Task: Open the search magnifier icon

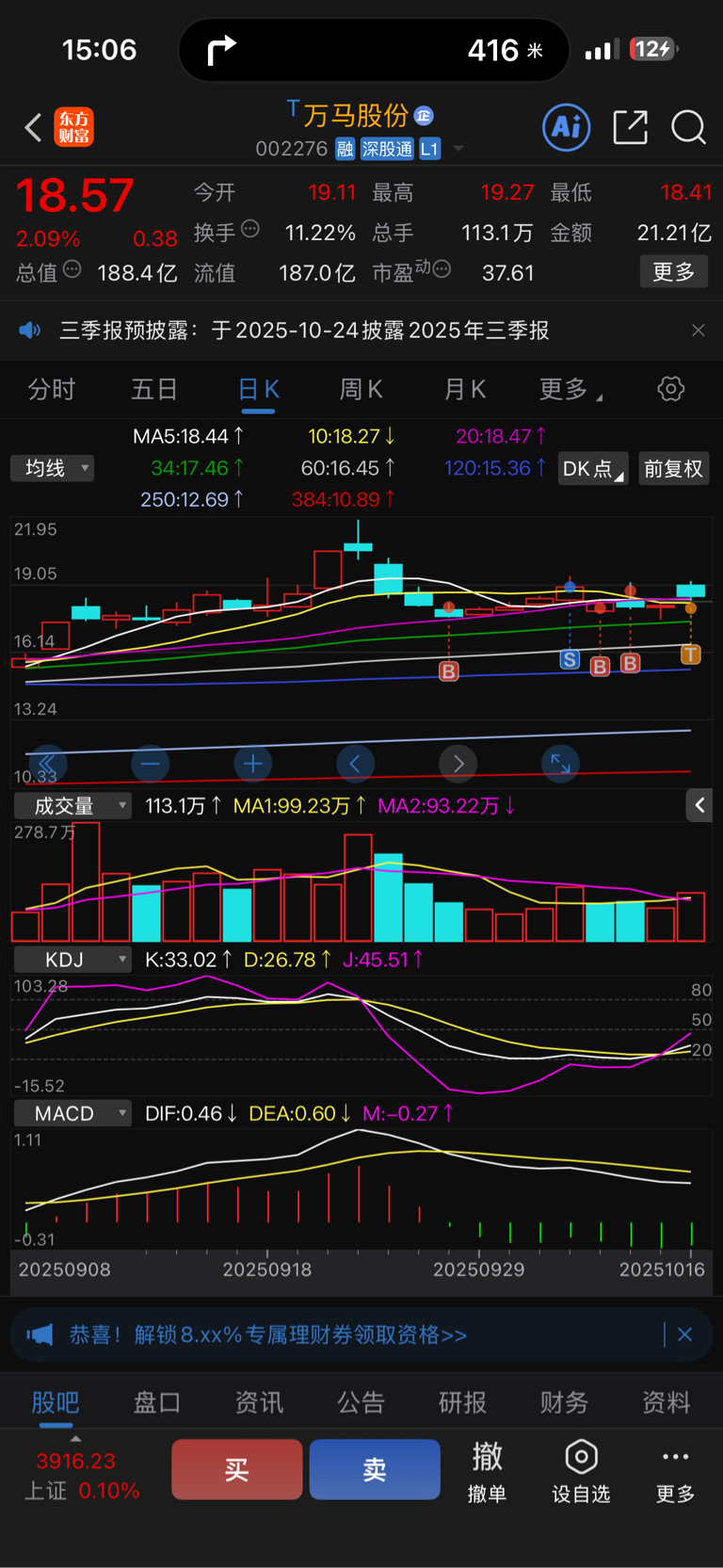Action: coord(688,127)
